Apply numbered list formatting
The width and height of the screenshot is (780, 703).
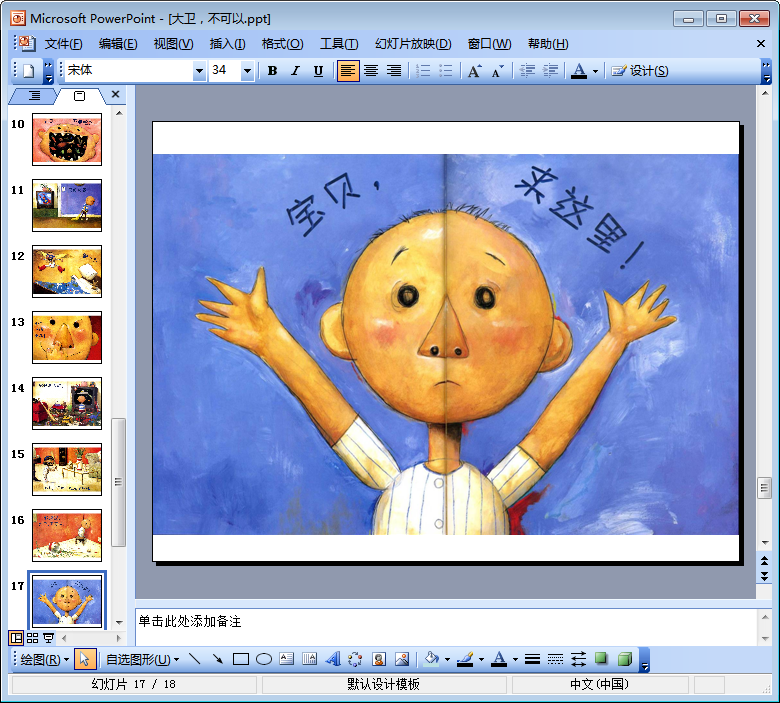coord(423,71)
